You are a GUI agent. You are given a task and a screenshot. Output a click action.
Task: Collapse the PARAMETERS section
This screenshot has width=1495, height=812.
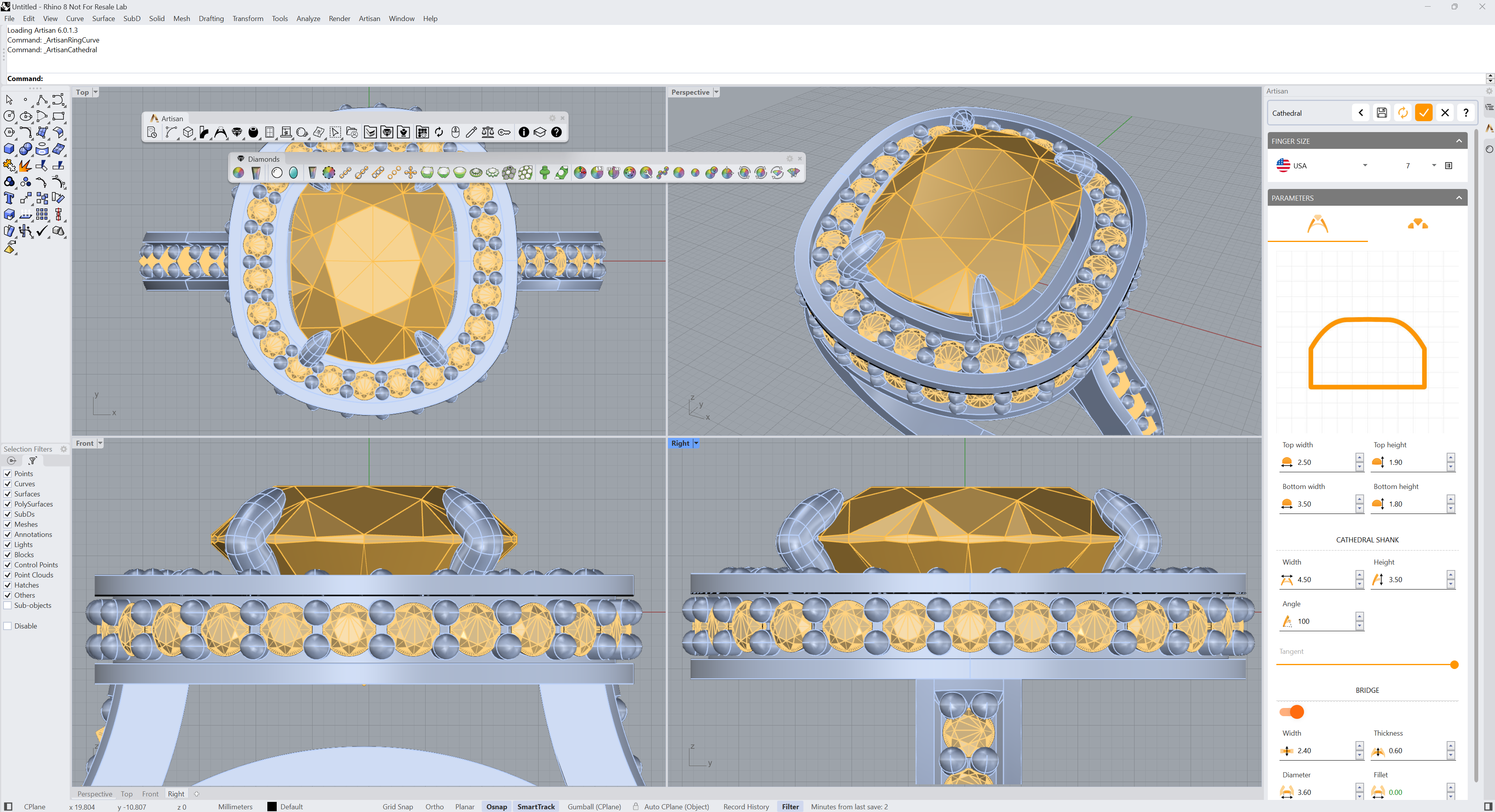coord(1458,198)
